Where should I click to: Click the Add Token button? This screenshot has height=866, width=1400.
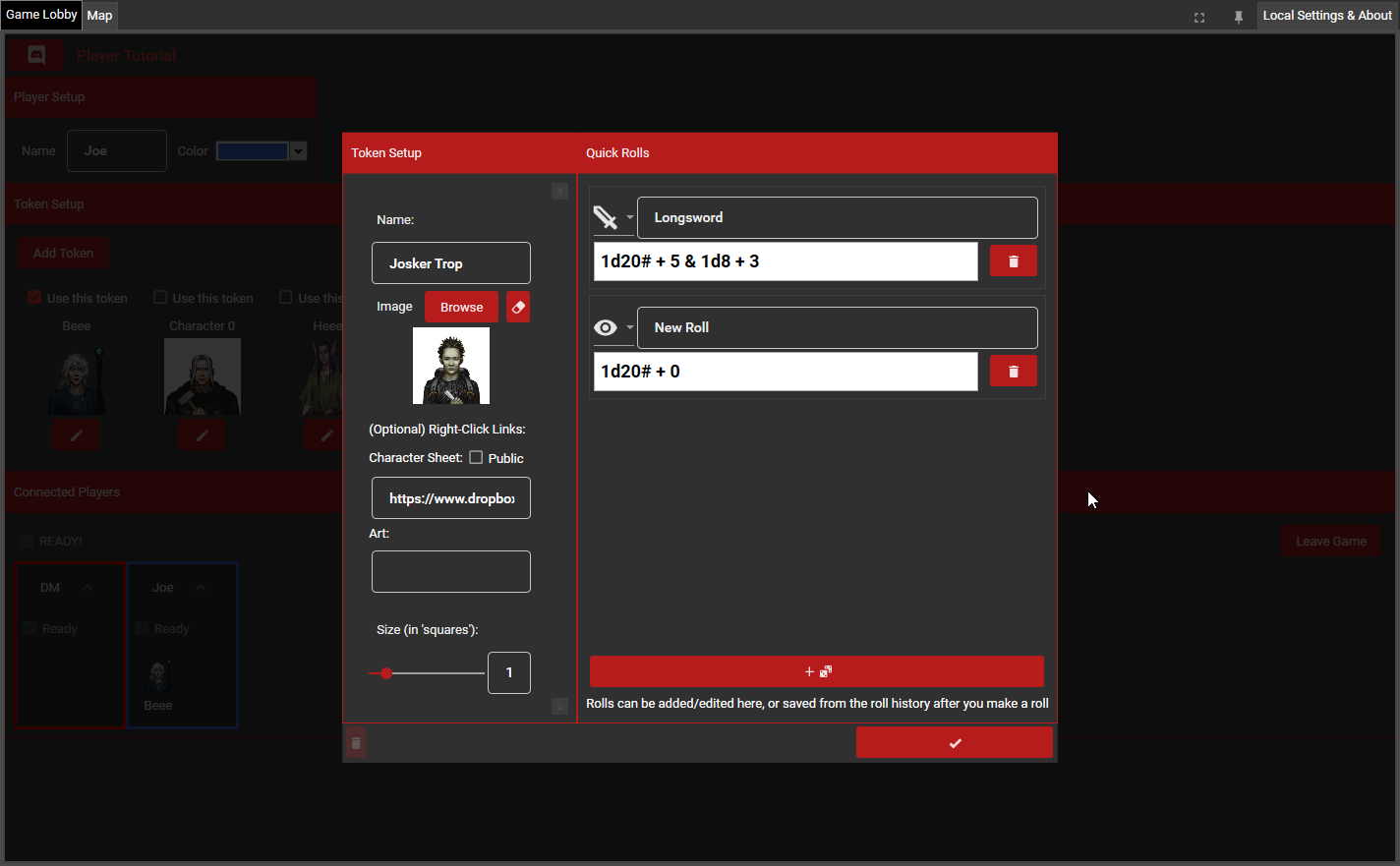[64, 253]
